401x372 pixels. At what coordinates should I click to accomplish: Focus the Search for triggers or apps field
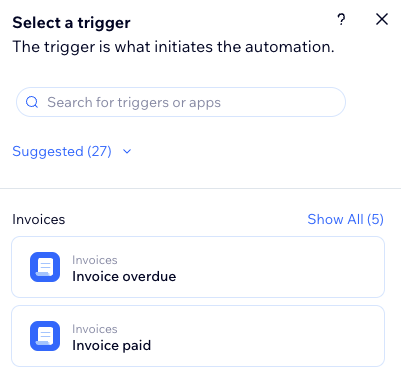click(181, 102)
